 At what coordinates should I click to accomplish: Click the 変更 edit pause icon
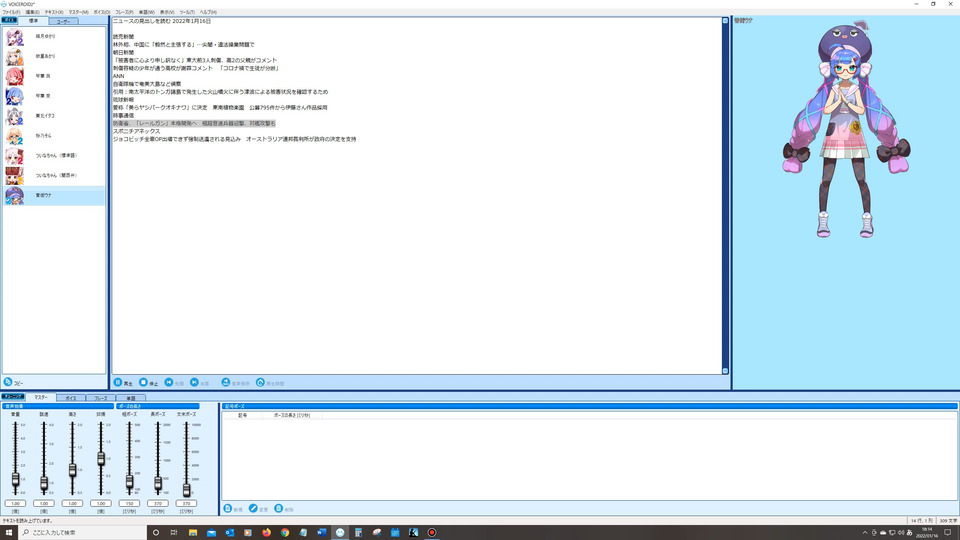pyautogui.click(x=253, y=509)
